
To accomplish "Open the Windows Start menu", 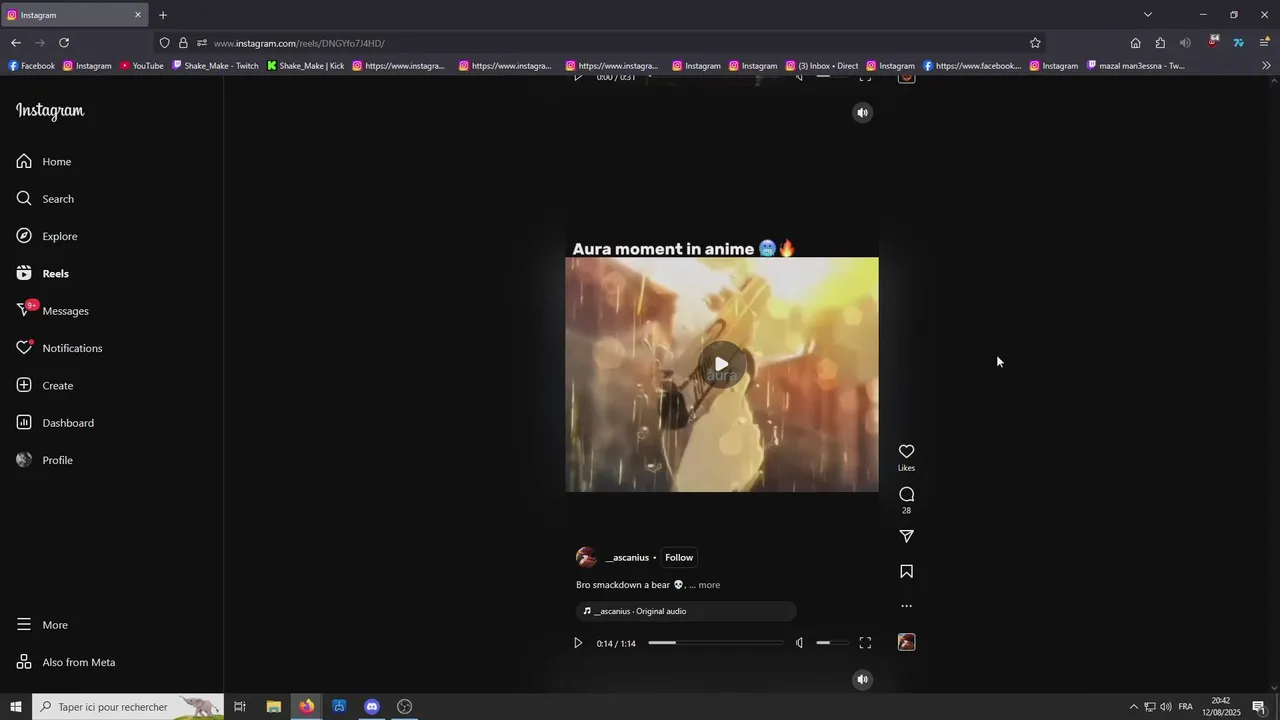I will (x=16, y=707).
